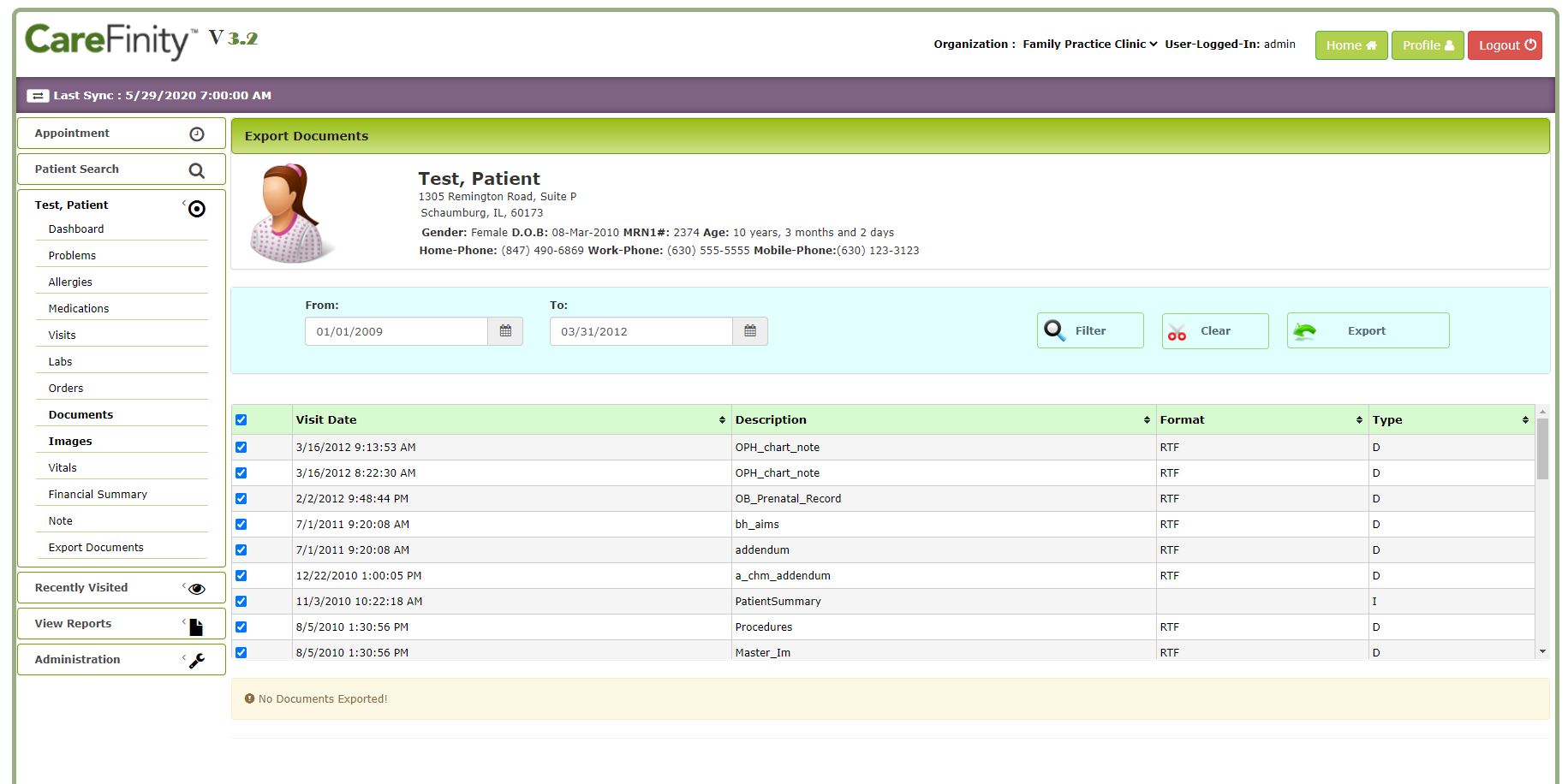1568x784 pixels.
Task: Click the magnifier icon beside Patient Search
Action: 197,170
